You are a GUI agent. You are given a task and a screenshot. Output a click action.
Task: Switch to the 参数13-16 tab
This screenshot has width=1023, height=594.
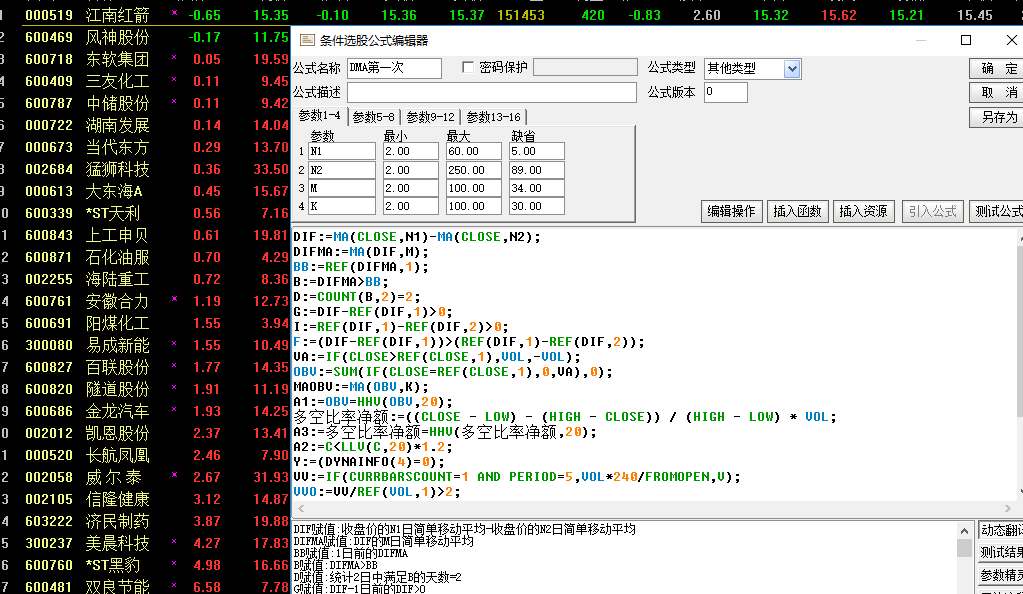coord(493,117)
